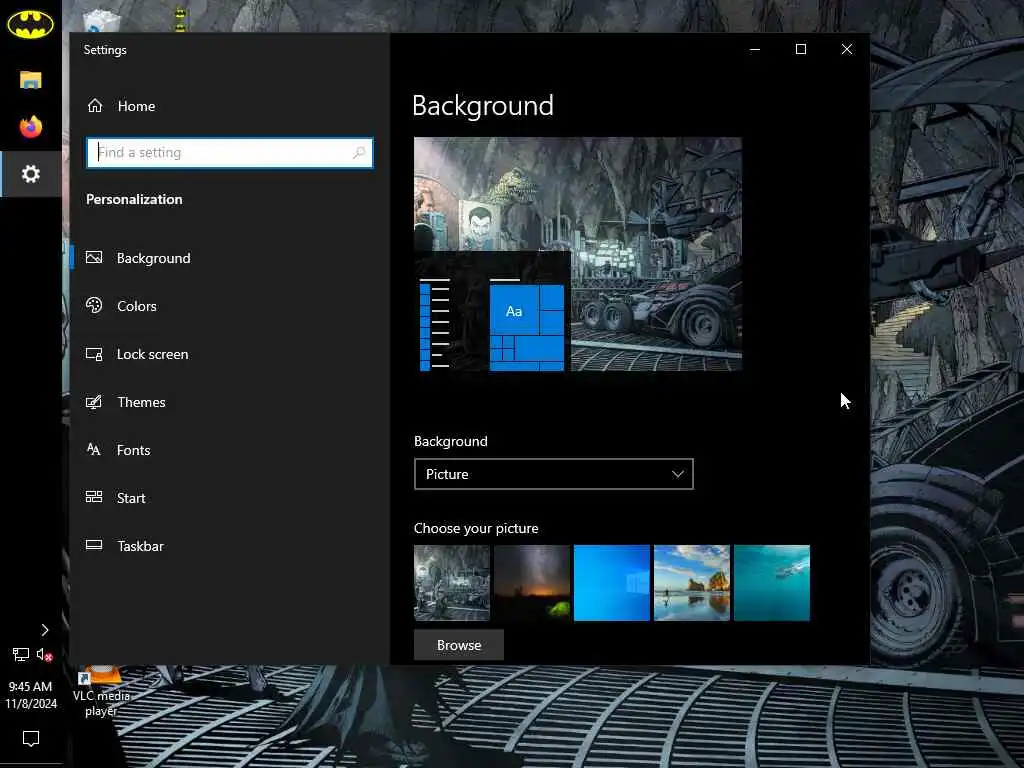Choose the night sky tent picture thumbnail
This screenshot has height=768, width=1024.
click(532, 583)
